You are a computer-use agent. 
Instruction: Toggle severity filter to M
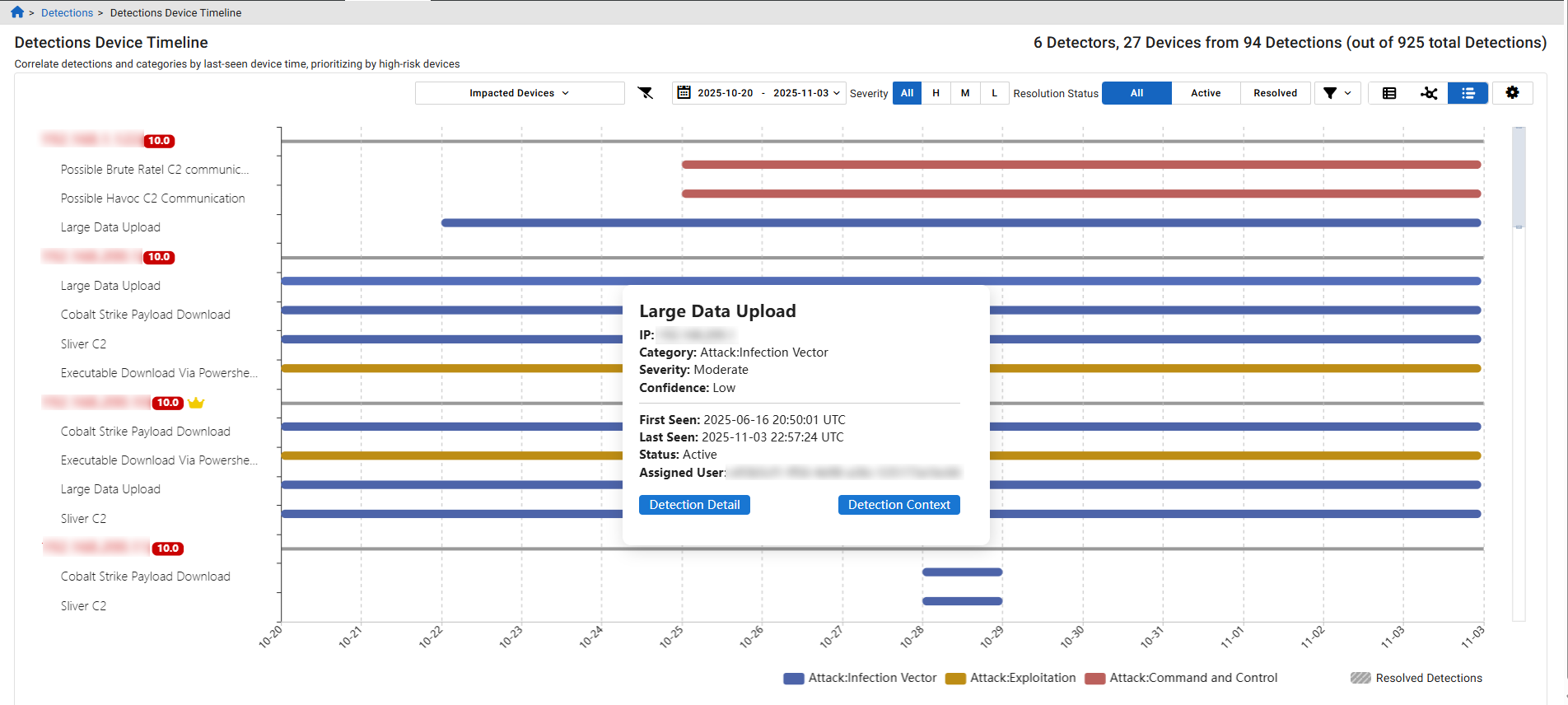click(x=965, y=93)
